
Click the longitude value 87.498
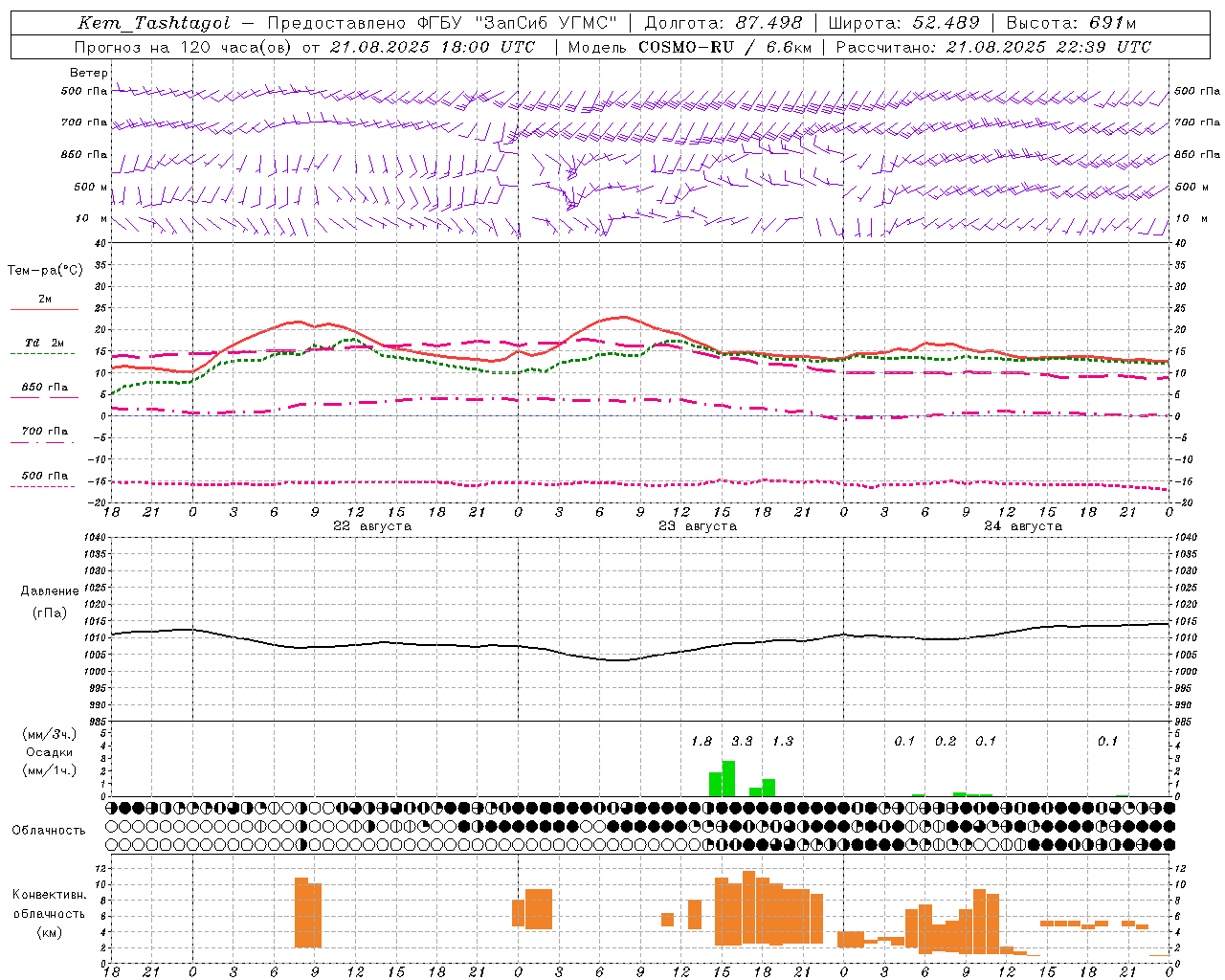768,23
